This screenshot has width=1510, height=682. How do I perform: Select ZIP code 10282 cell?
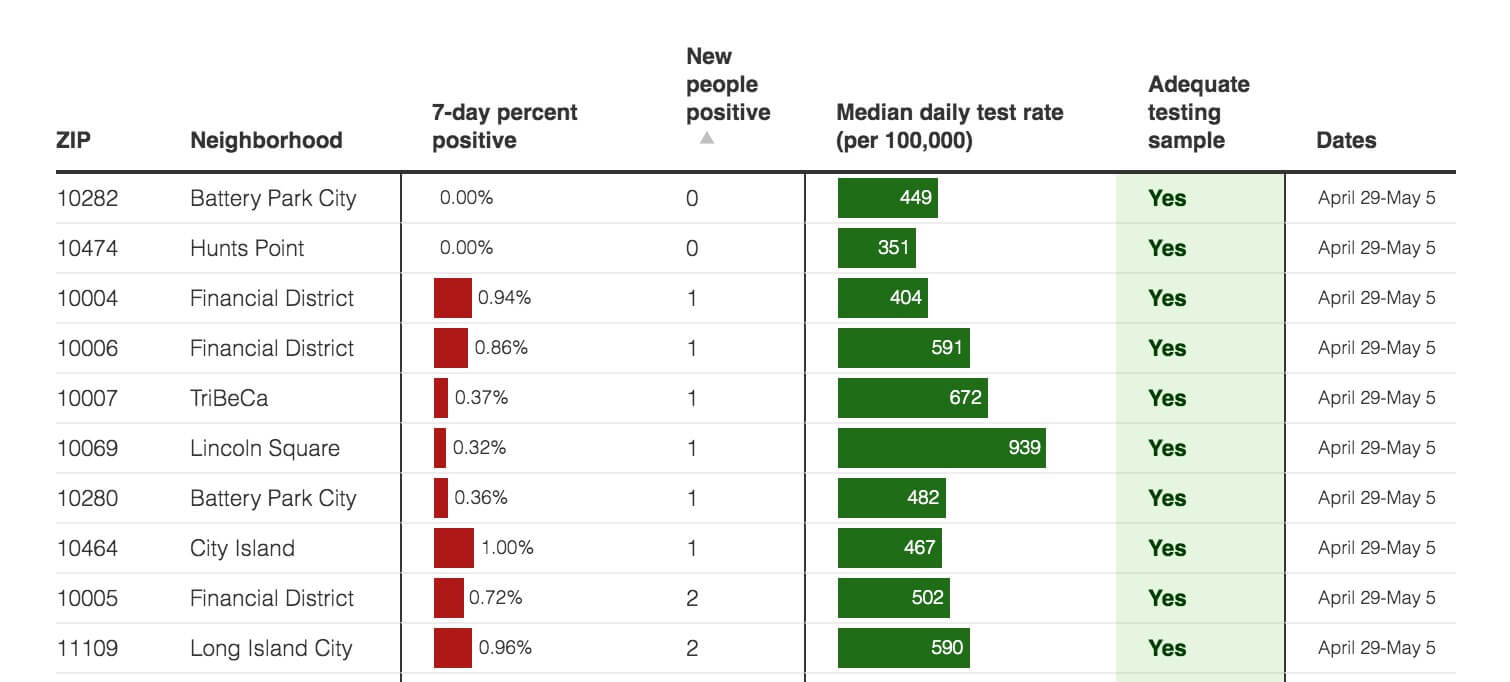point(87,198)
